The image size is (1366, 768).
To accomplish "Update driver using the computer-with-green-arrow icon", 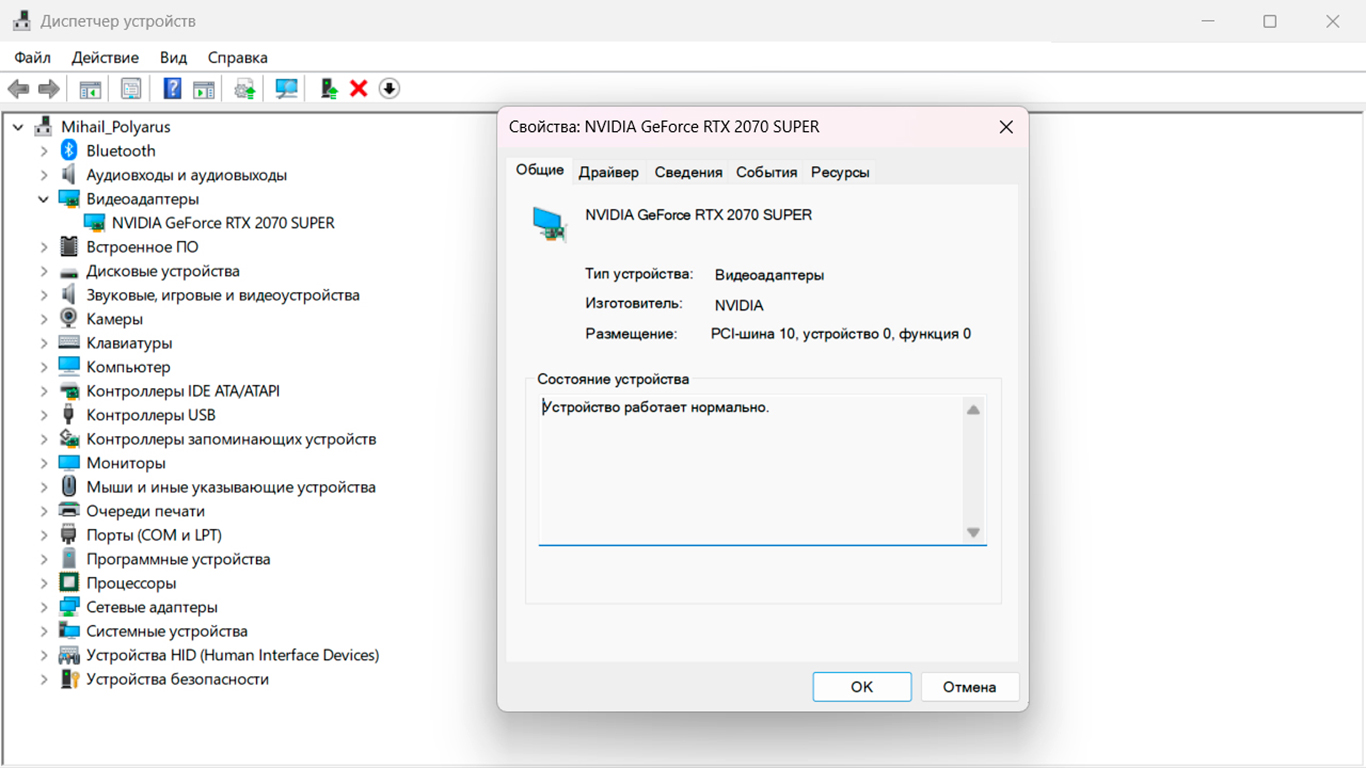I will pyautogui.click(x=329, y=89).
